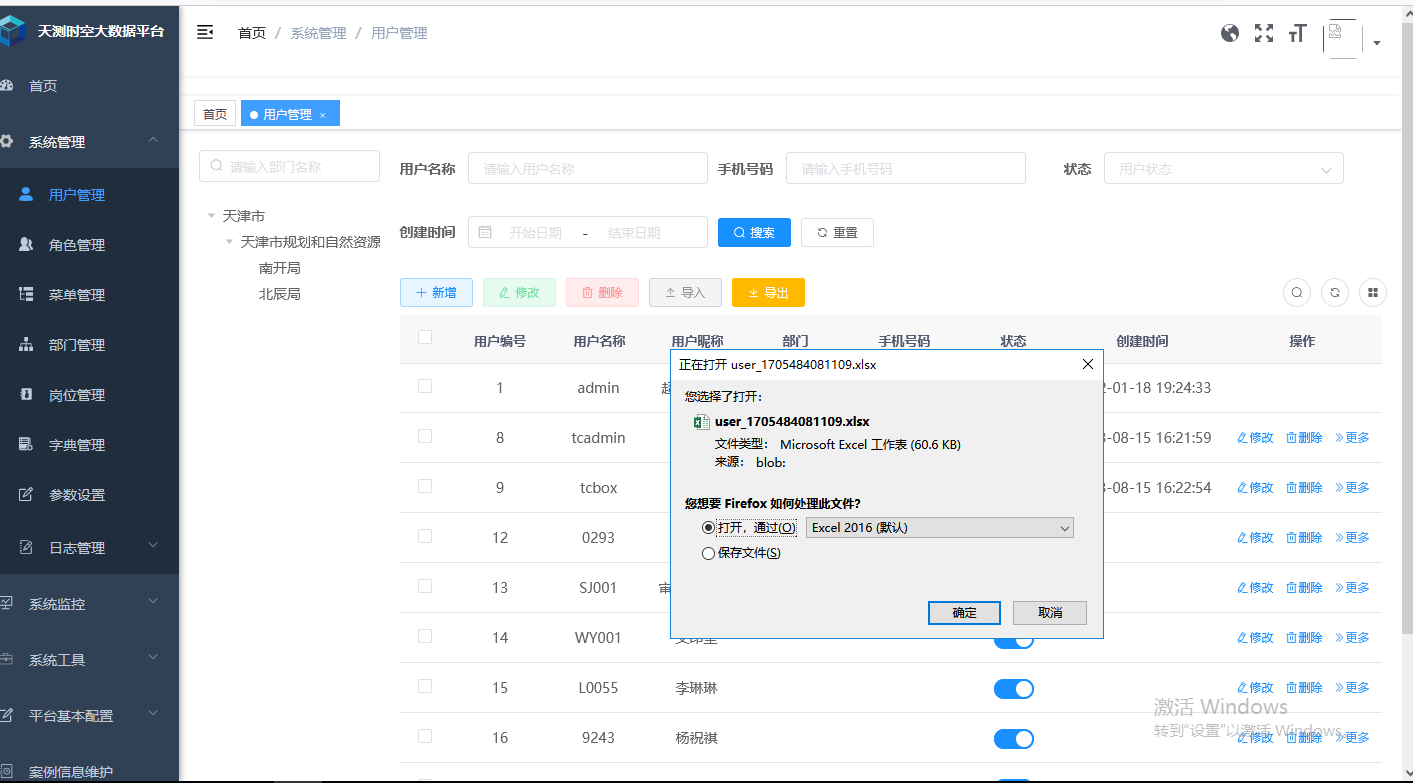Open the Excel 2016 application dropdown

pos(939,528)
